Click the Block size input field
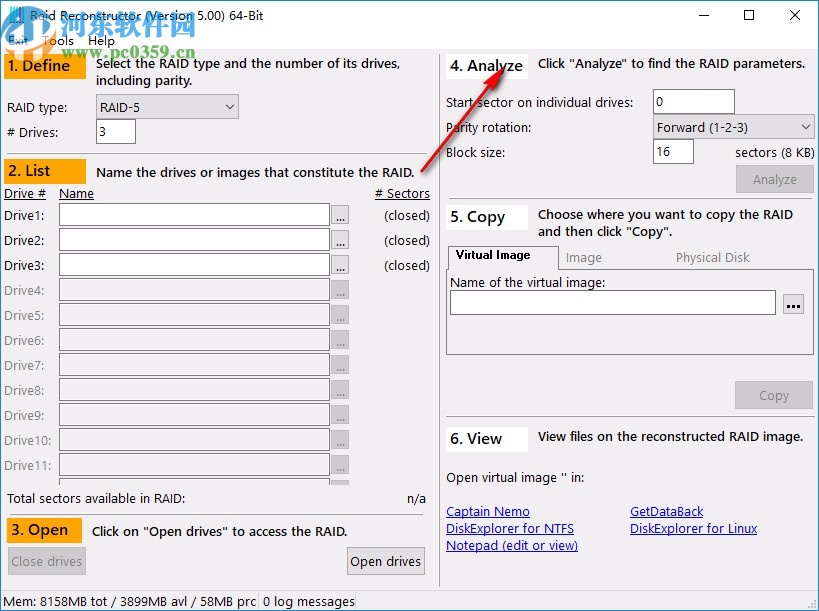This screenshot has width=819, height=611. 673,151
